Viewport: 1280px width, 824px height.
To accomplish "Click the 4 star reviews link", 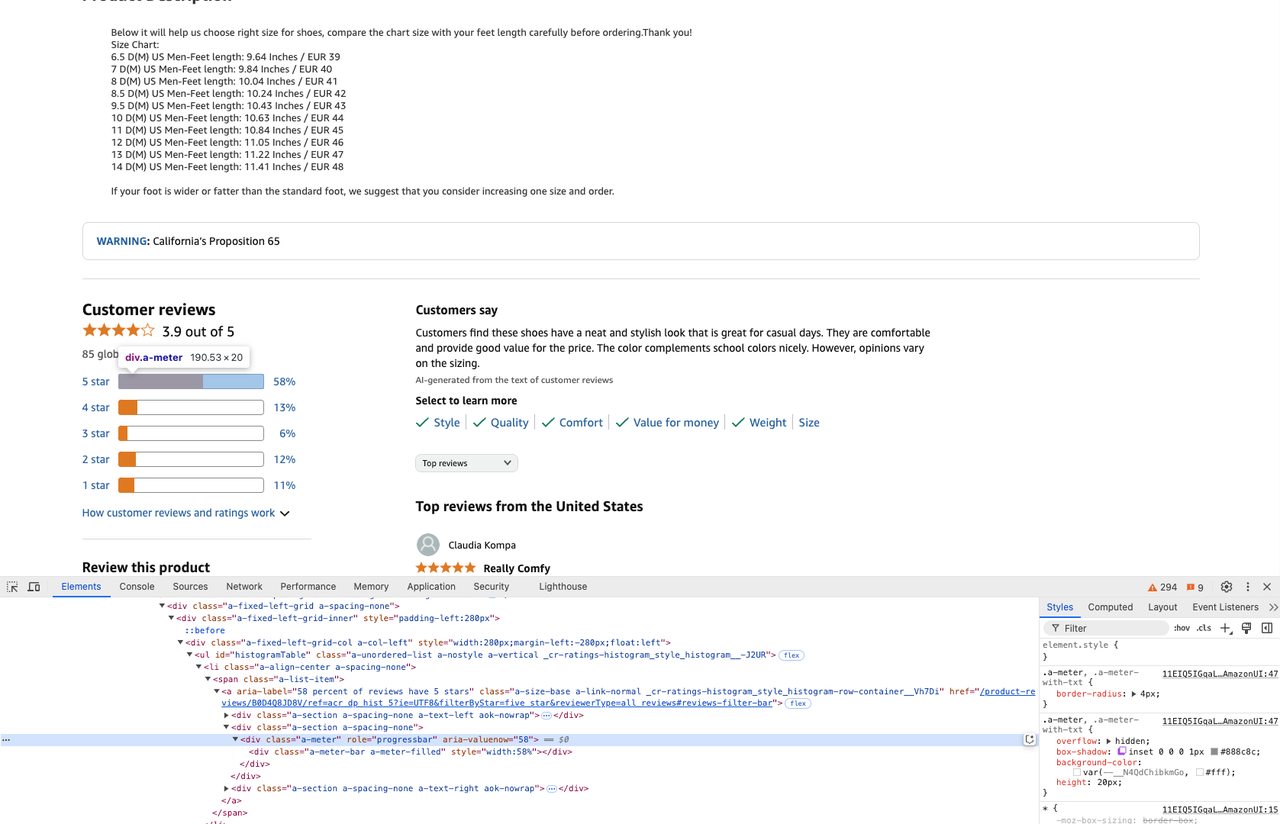I will click(x=96, y=408).
